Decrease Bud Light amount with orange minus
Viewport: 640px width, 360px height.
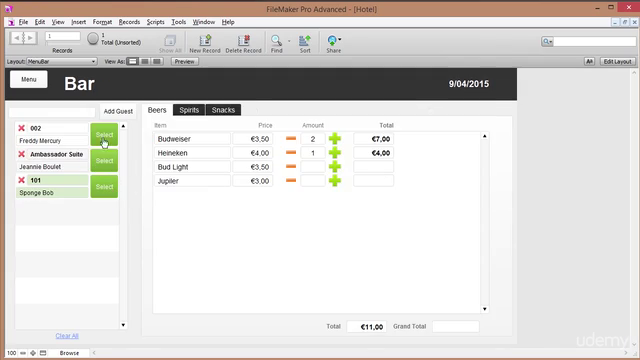point(291,167)
